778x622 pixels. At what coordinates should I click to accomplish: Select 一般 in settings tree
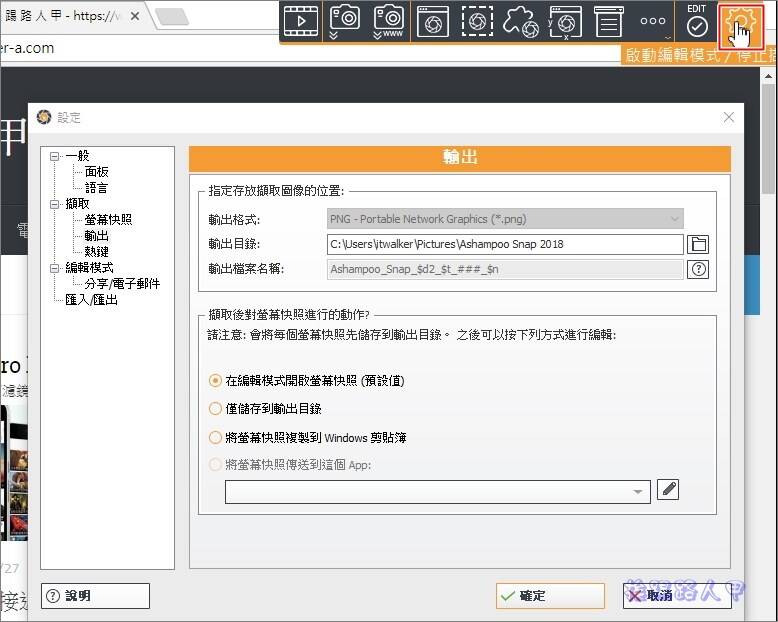tap(77, 156)
